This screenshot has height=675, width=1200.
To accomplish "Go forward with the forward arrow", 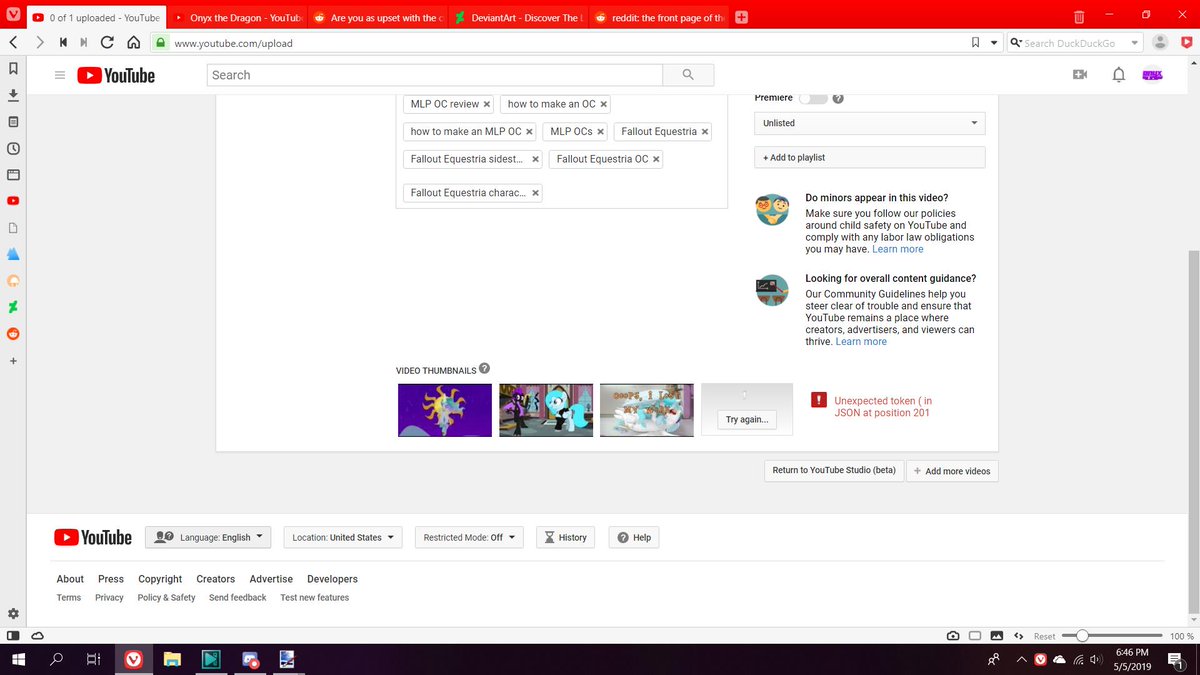I will pos(39,43).
